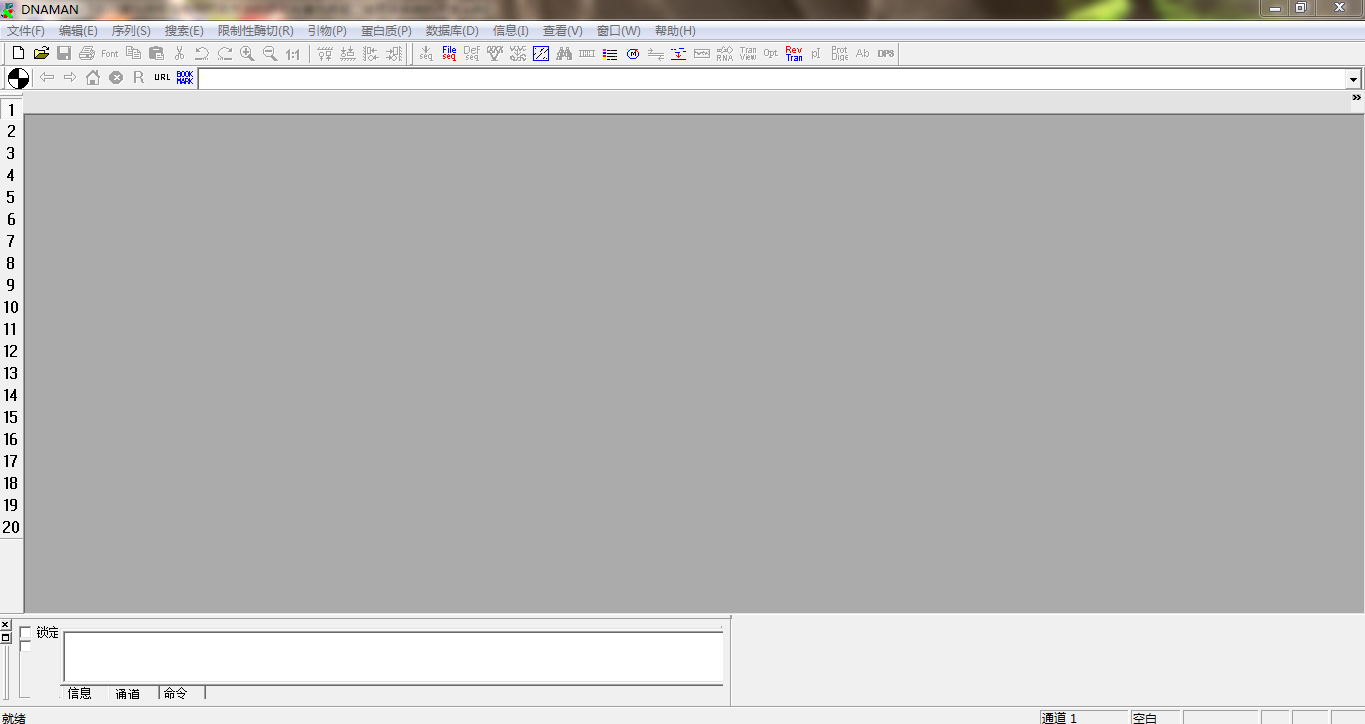This screenshot has width=1365, height=724.
Task: Open the 窗口(W) menu
Action: tap(618, 31)
